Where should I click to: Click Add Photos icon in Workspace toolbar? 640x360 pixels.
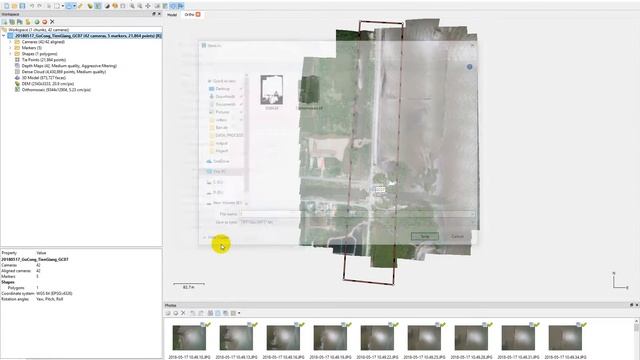point(12,22)
